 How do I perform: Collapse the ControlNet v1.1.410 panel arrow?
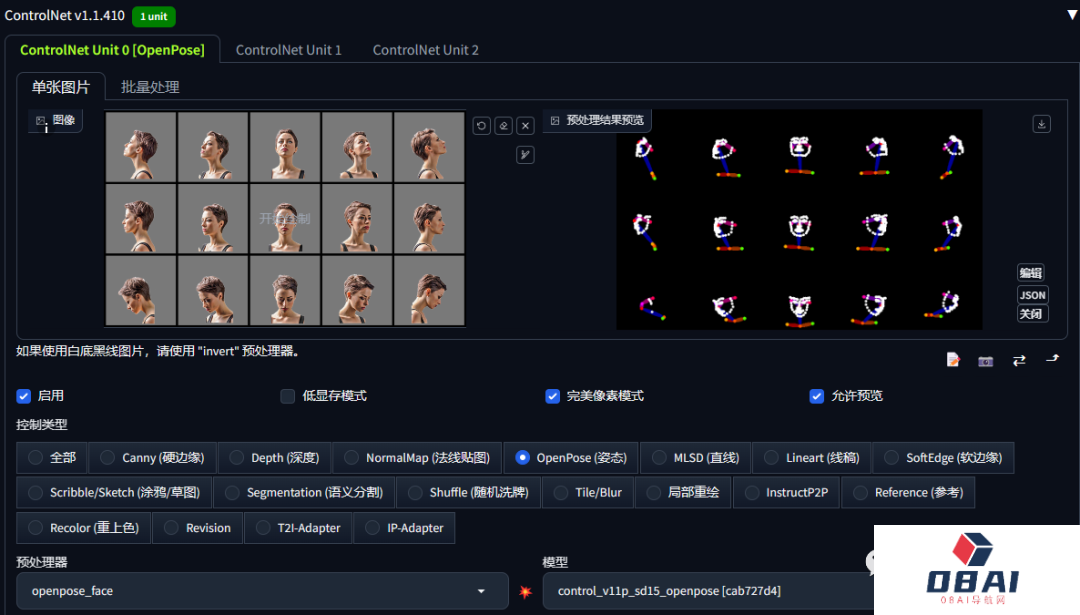(x=1072, y=15)
